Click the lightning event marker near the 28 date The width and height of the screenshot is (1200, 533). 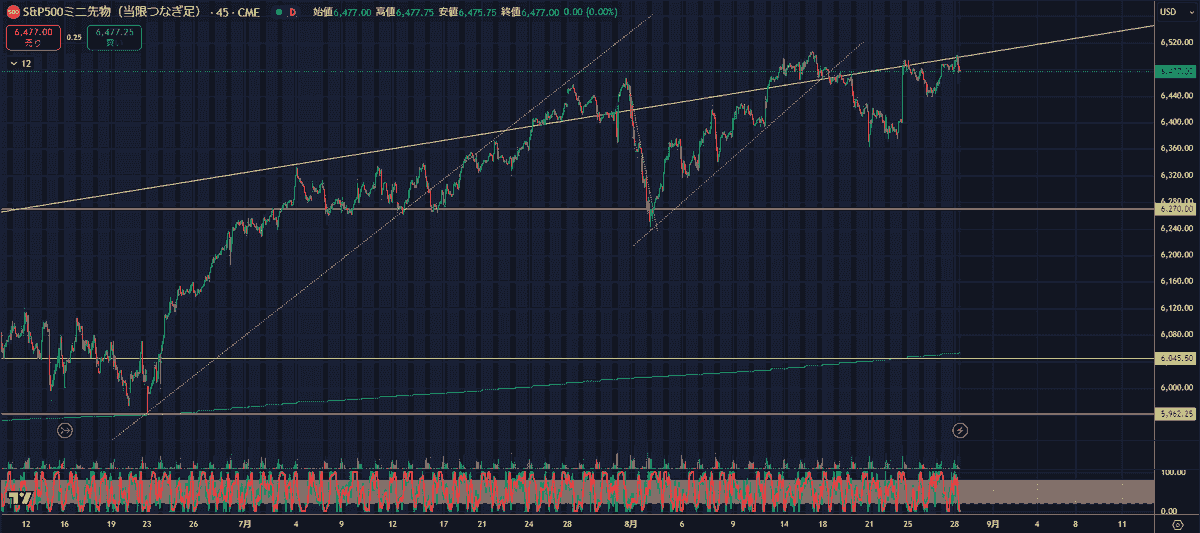pyautogui.click(x=960, y=430)
